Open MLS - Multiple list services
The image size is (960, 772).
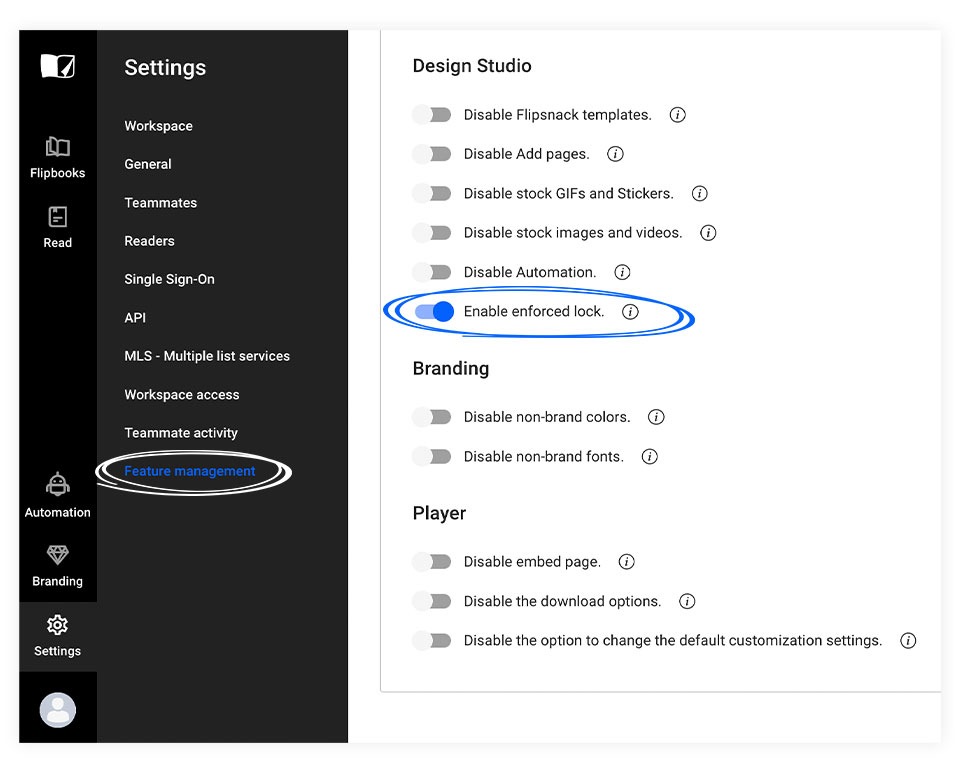pos(207,356)
